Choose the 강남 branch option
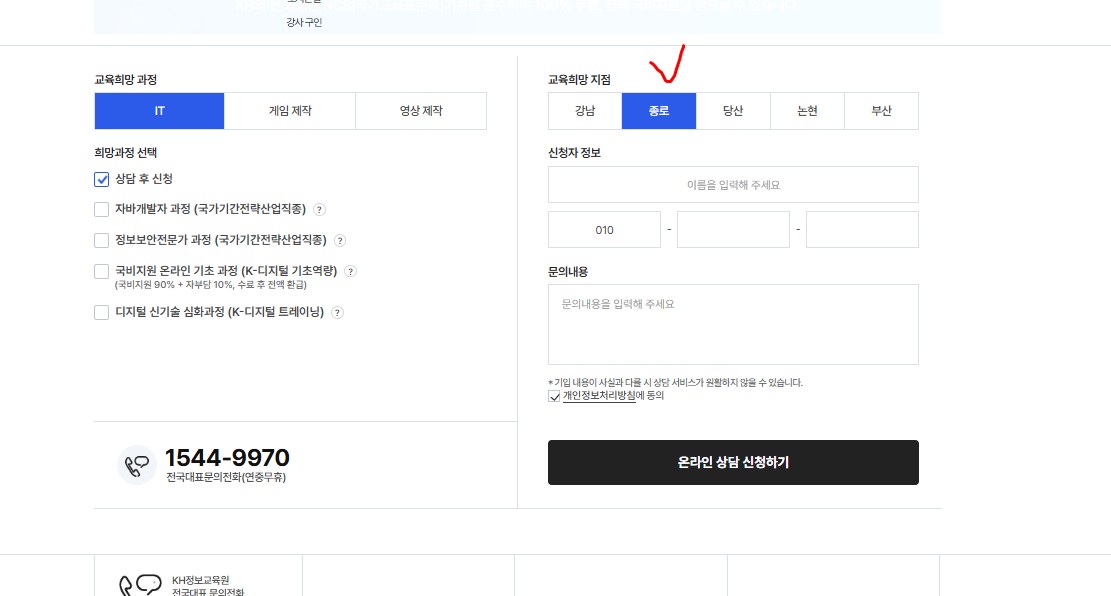 click(585, 111)
